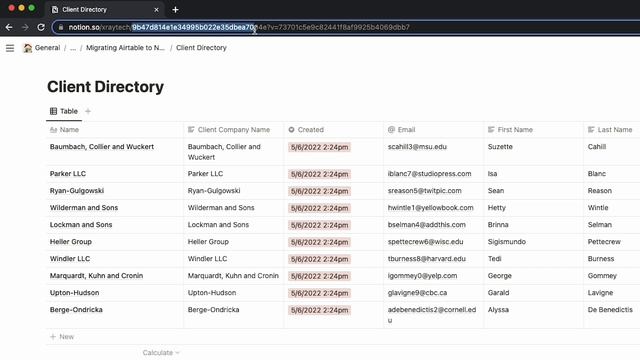Open the Windler LLC record name
The width and height of the screenshot is (640, 360).
(70, 259)
